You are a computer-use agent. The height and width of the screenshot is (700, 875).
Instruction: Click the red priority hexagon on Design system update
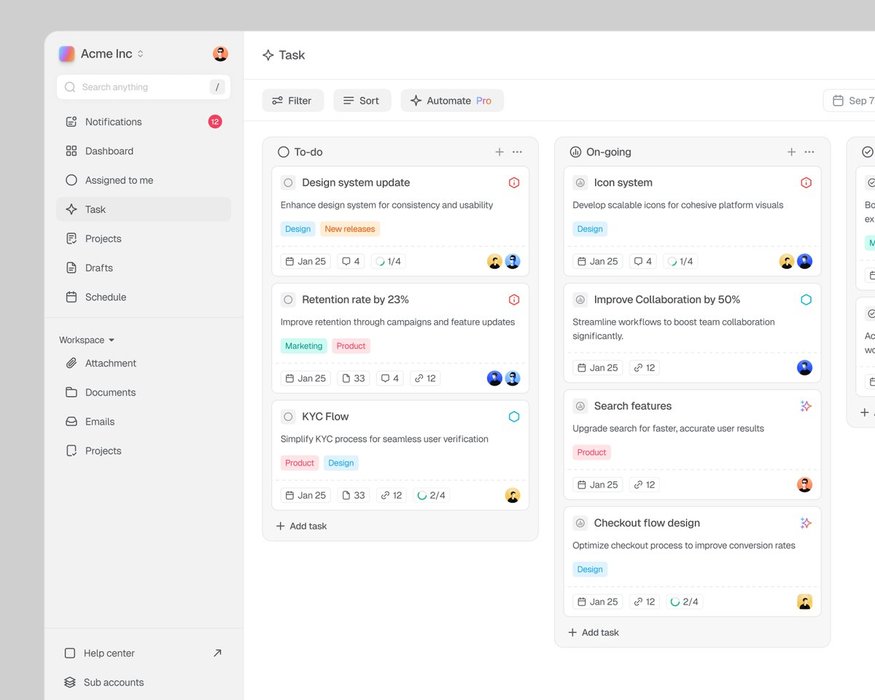[514, 183]
